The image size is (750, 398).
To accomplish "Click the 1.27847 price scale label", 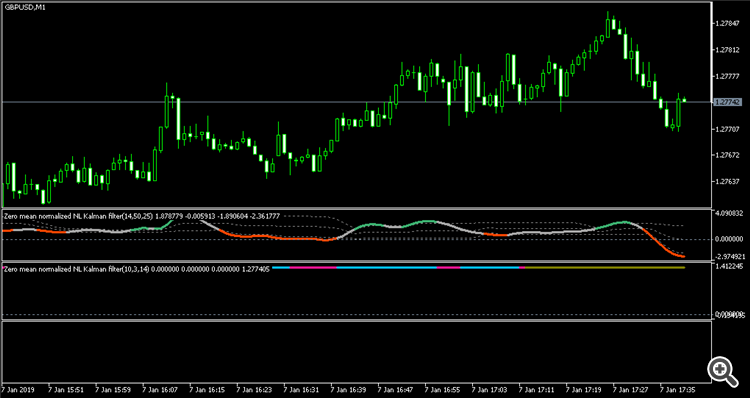I will point(727,23).
